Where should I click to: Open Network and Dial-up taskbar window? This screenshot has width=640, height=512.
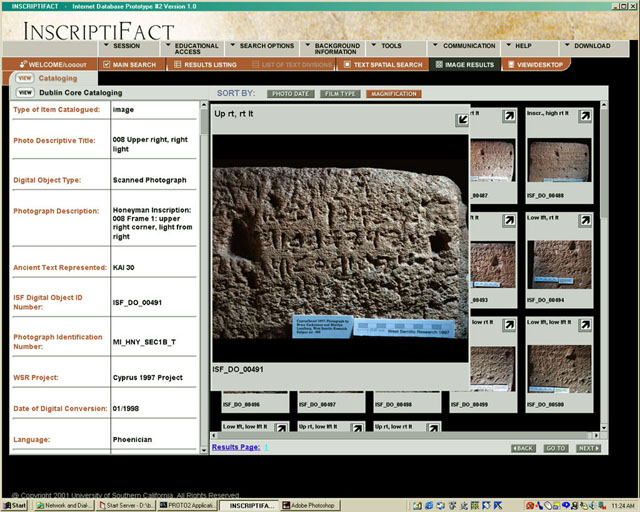64,505
